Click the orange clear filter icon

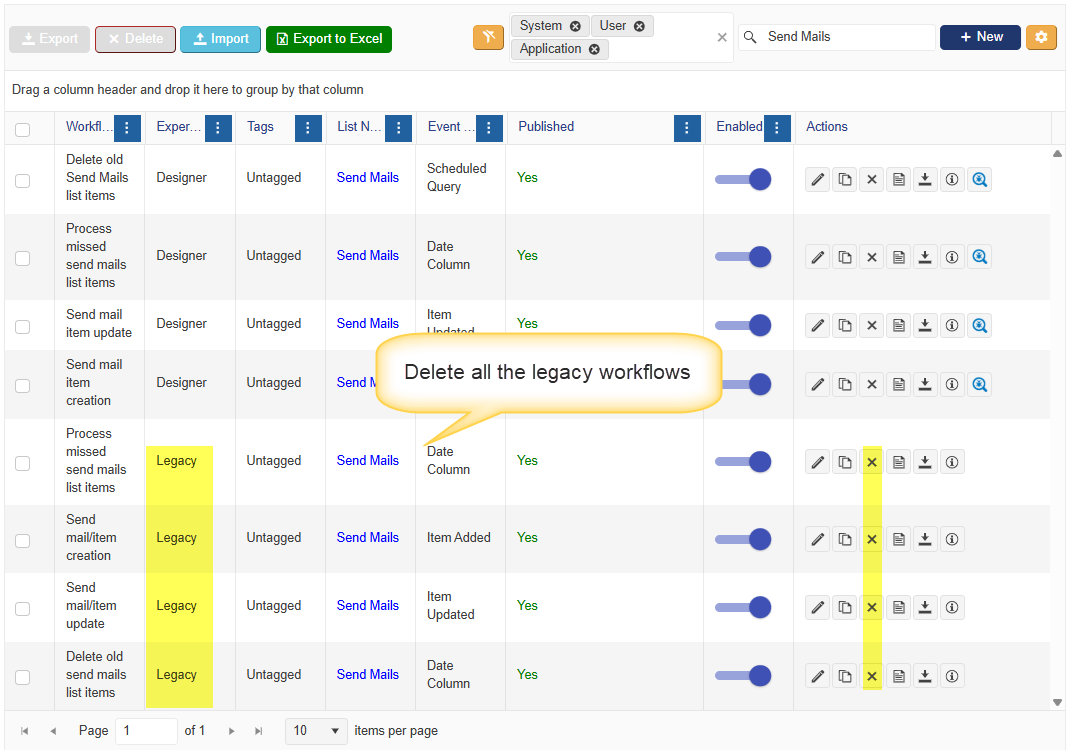point(488,38)
